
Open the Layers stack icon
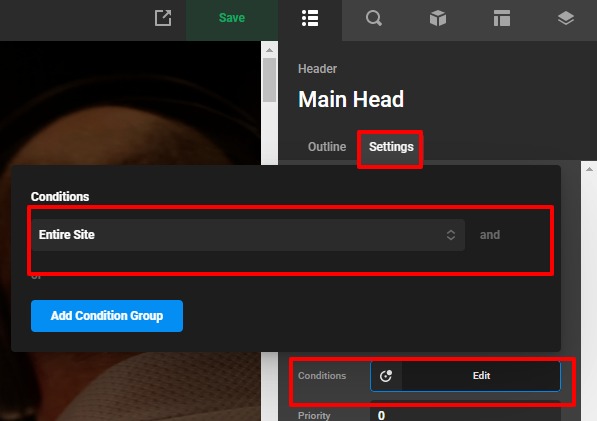[566, 18]
